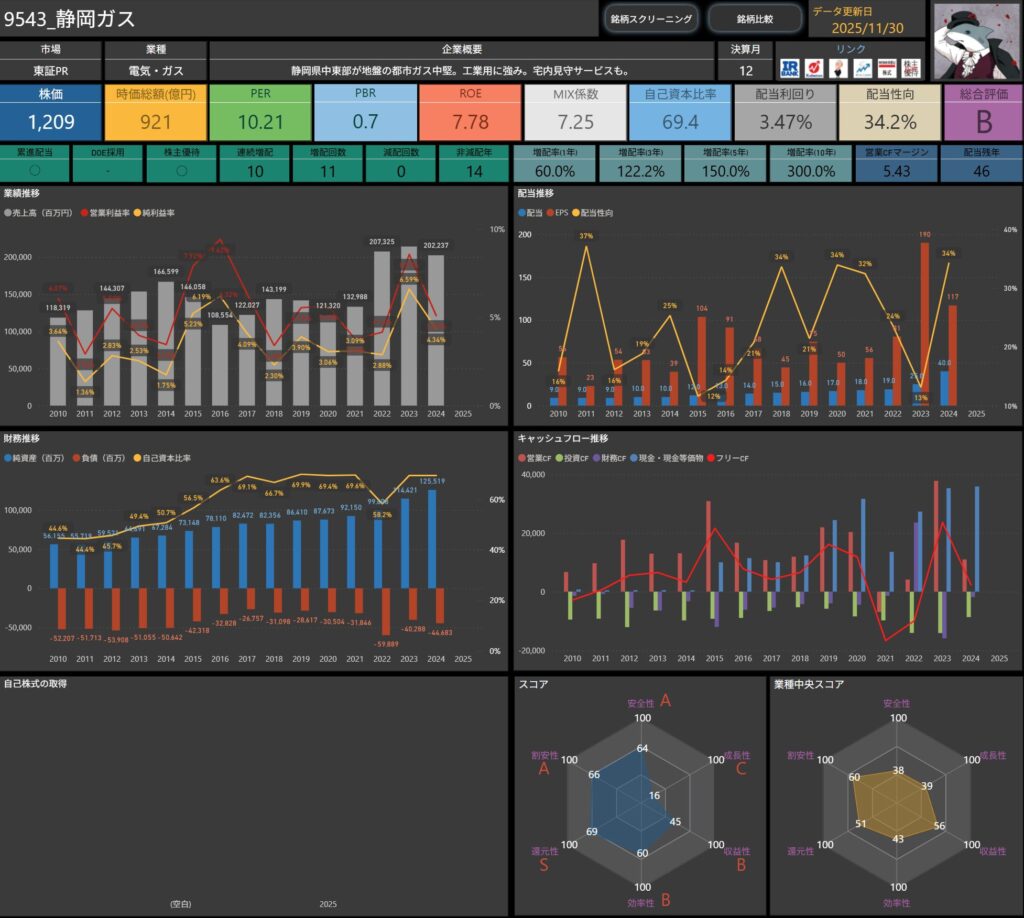Open the Kabutan link icon

point(815,68)
